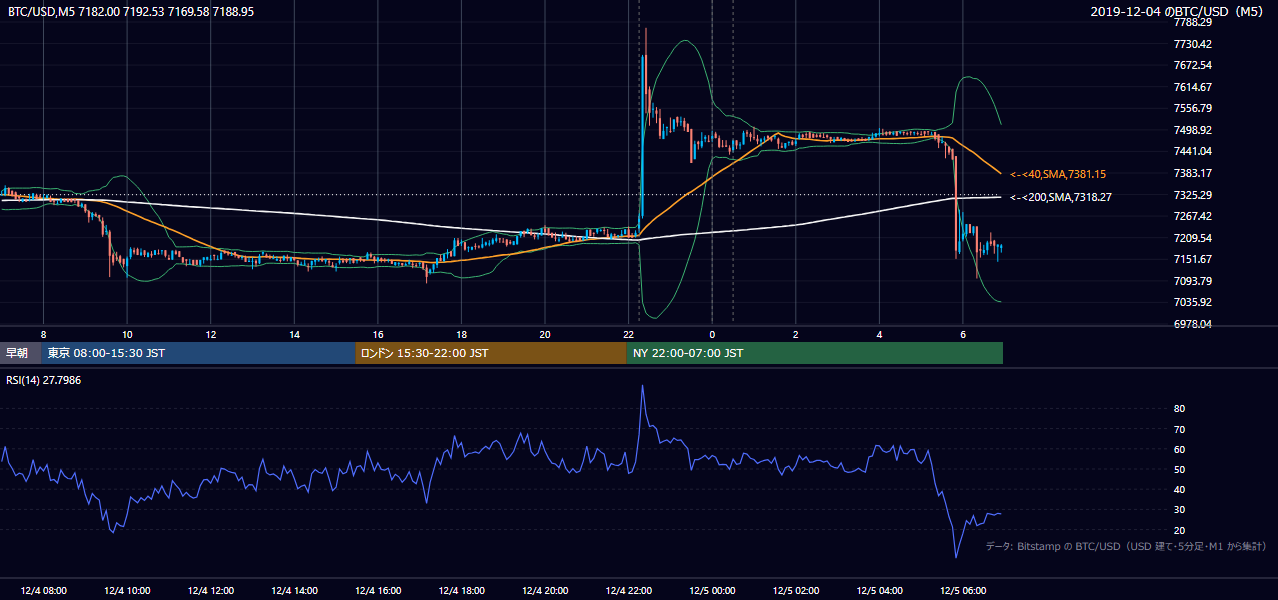The width and height of the screenshot is (1278, 600).
Task: Click bottom time label 12/4 08:00
Action: [x=43, y=591]
